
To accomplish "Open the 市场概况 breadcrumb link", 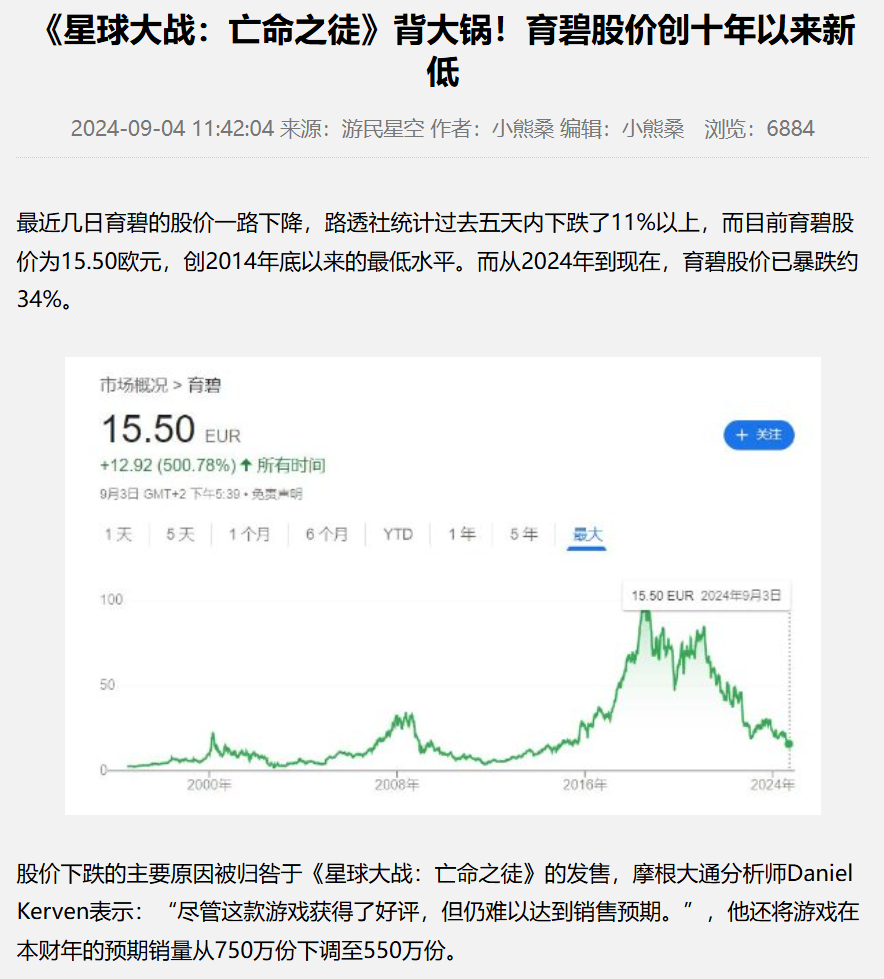I will point(134,385).
